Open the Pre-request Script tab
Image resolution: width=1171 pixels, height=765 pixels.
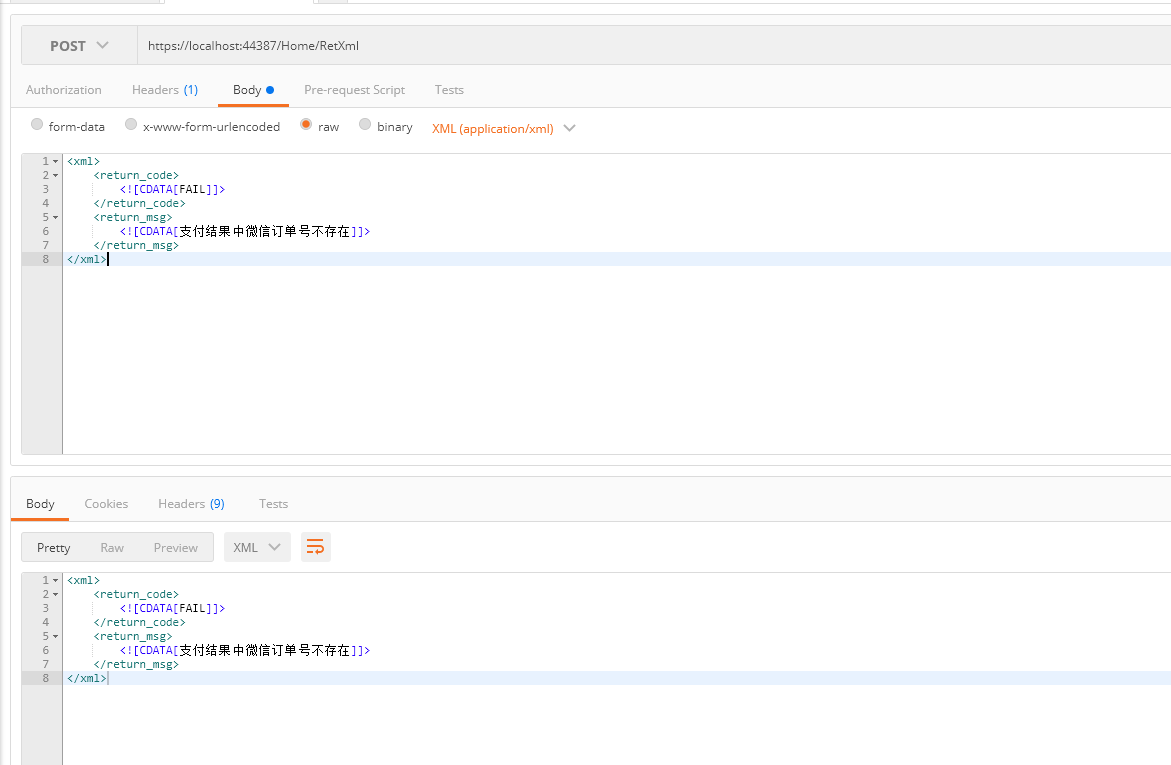354,90
